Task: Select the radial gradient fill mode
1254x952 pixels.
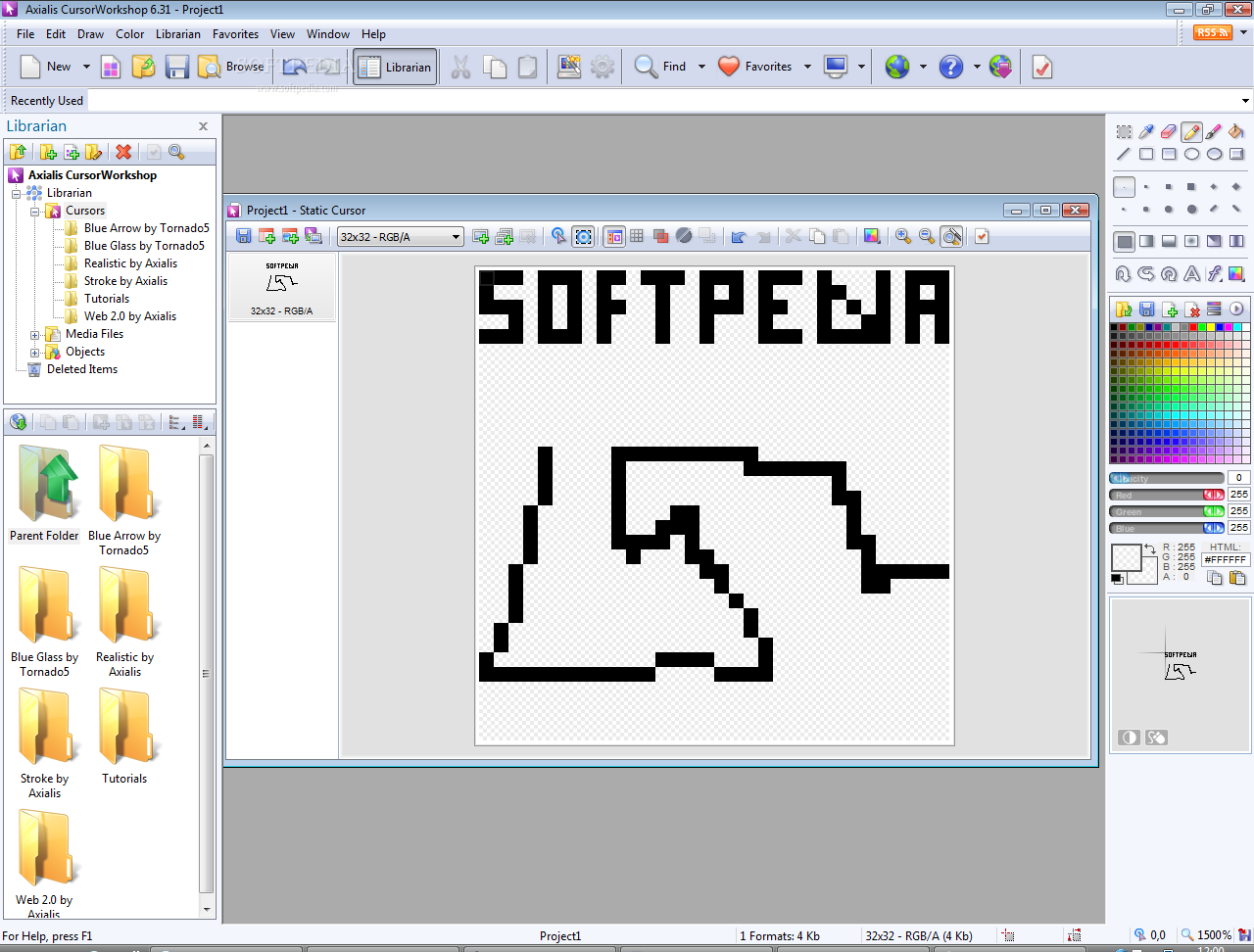Action: (1191, 241)
